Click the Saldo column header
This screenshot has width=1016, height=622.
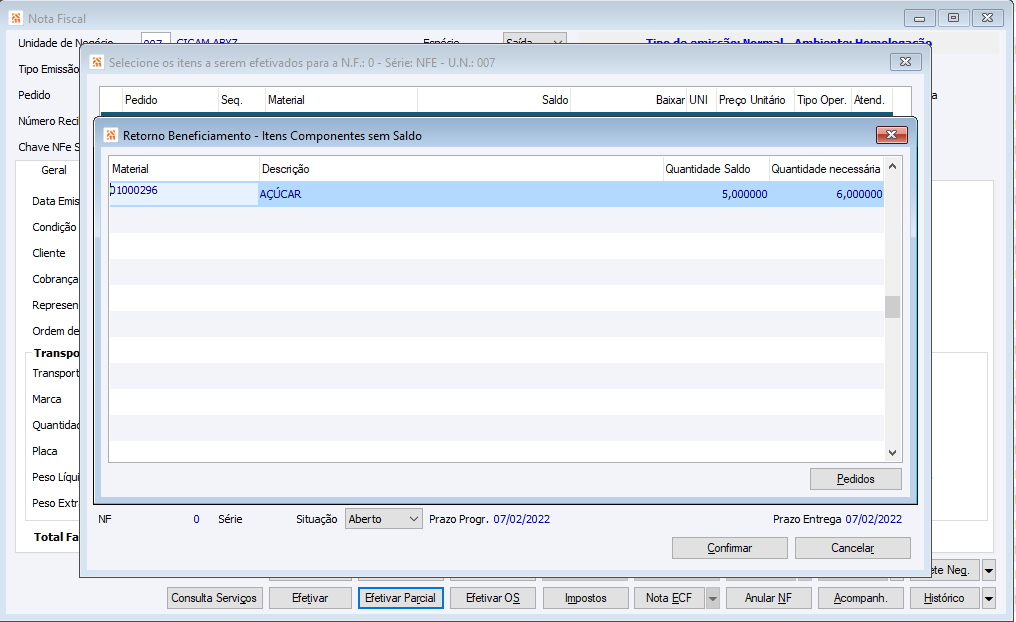coord(494,100)
